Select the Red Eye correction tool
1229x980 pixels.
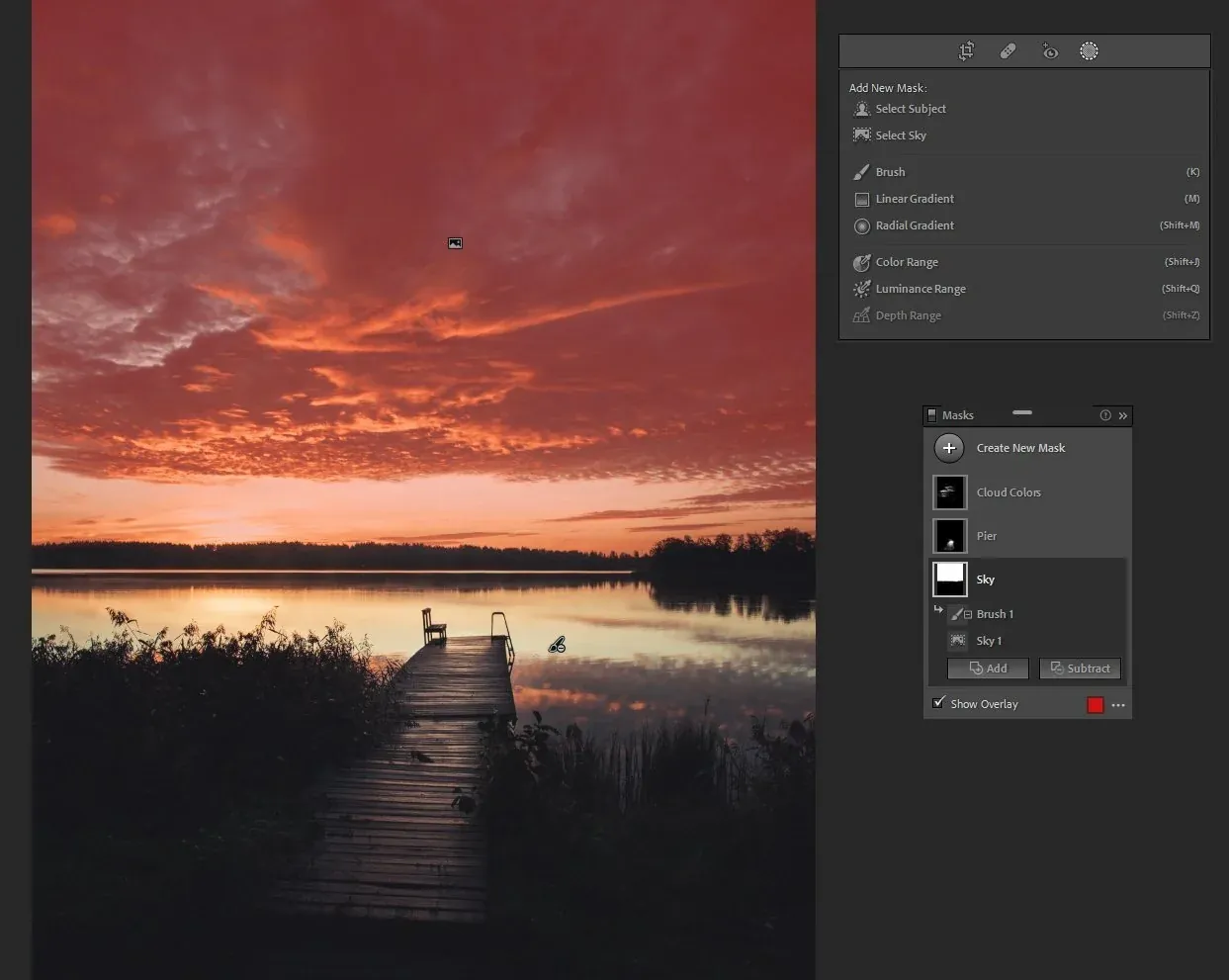click(1049, 51)
